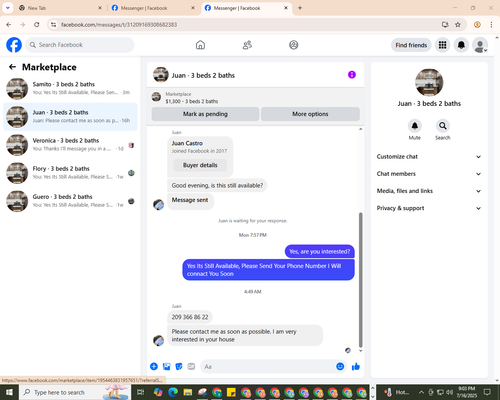Image resolution: width=500 pixels, height=400 pixels.
Task: Click phone number message 209 366 86 22
Action: (190, 317)
